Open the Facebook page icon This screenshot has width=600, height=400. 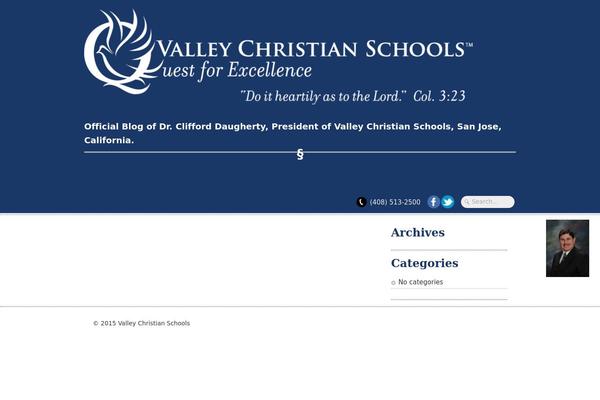(x=434, y=202)
